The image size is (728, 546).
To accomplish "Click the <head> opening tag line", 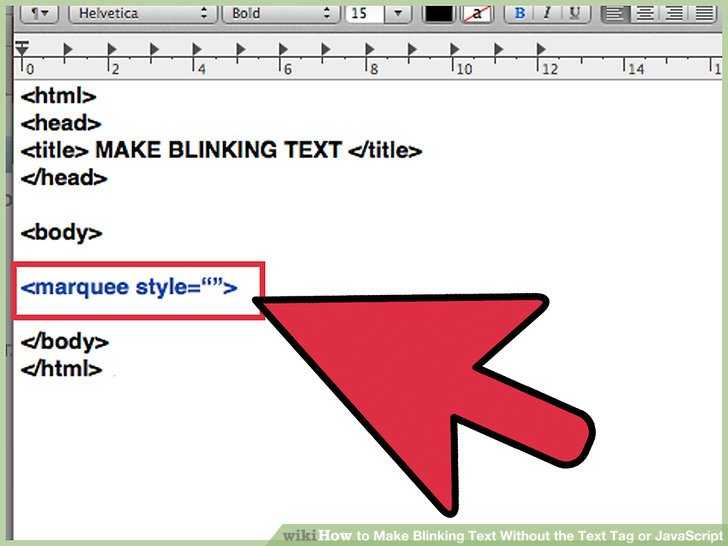I will (61, 124).
